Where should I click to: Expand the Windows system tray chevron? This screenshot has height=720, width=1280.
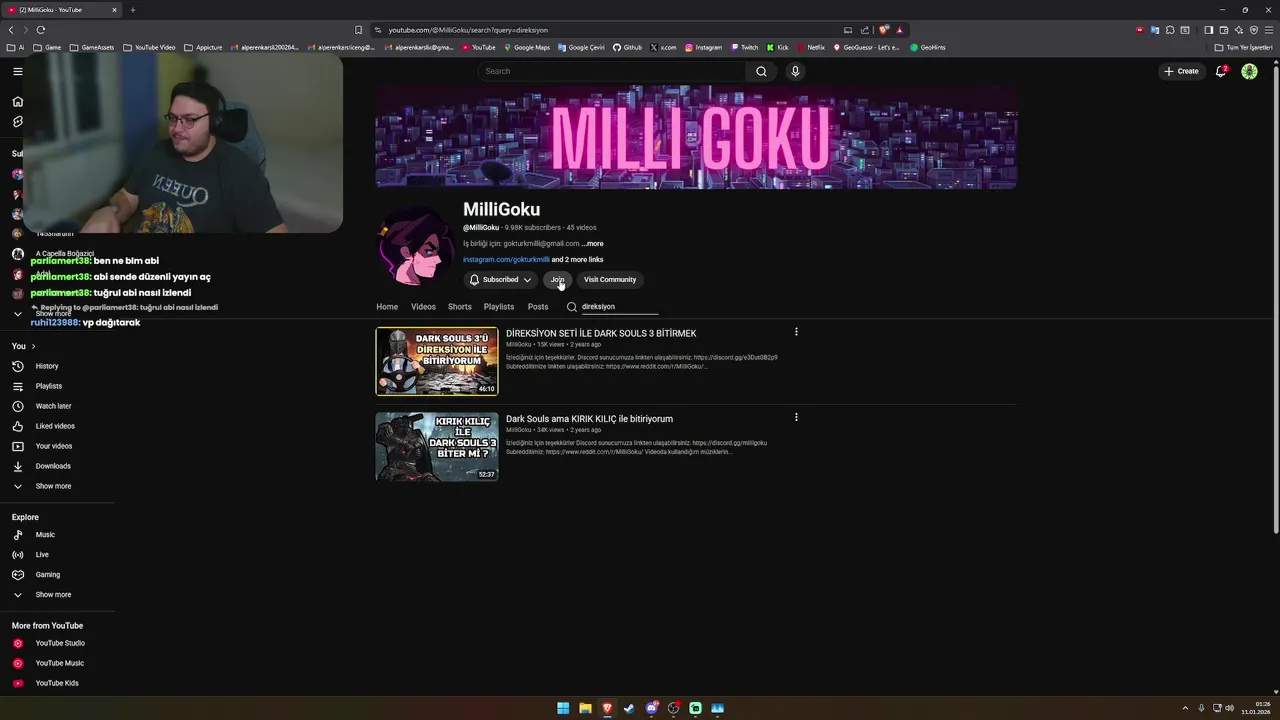(1185, 708)
